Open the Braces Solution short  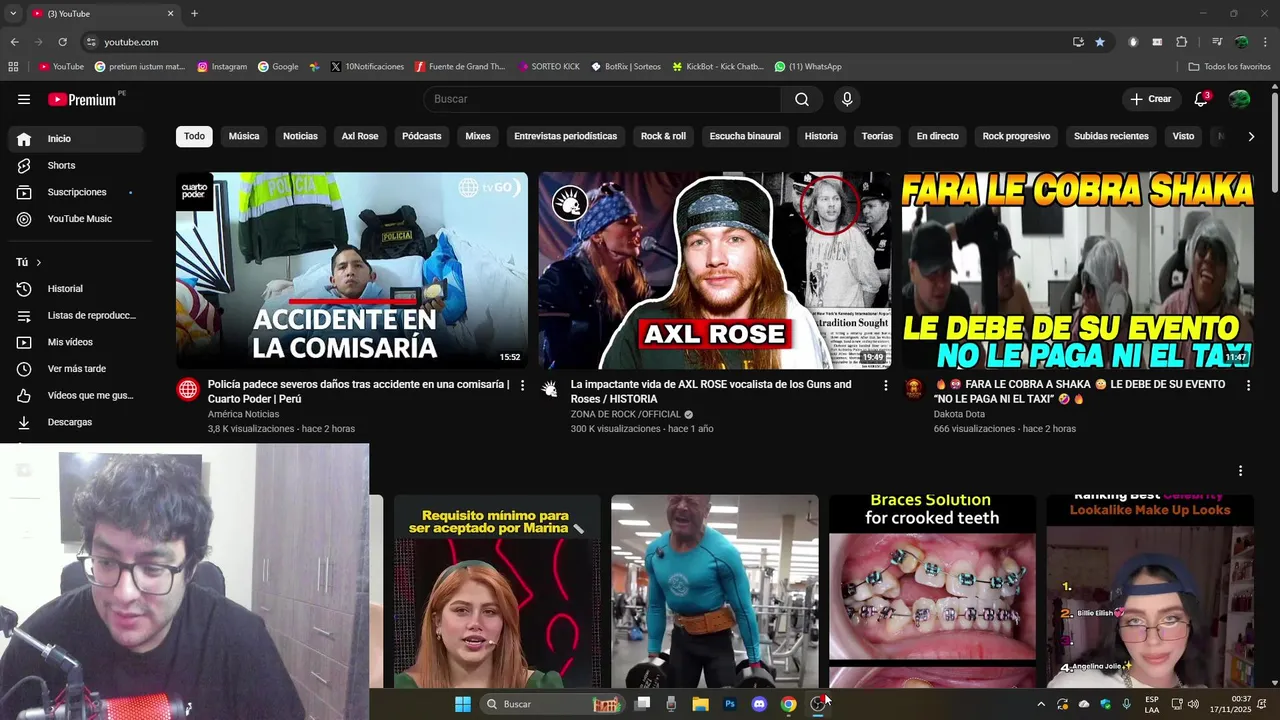(x=932, y=591)
